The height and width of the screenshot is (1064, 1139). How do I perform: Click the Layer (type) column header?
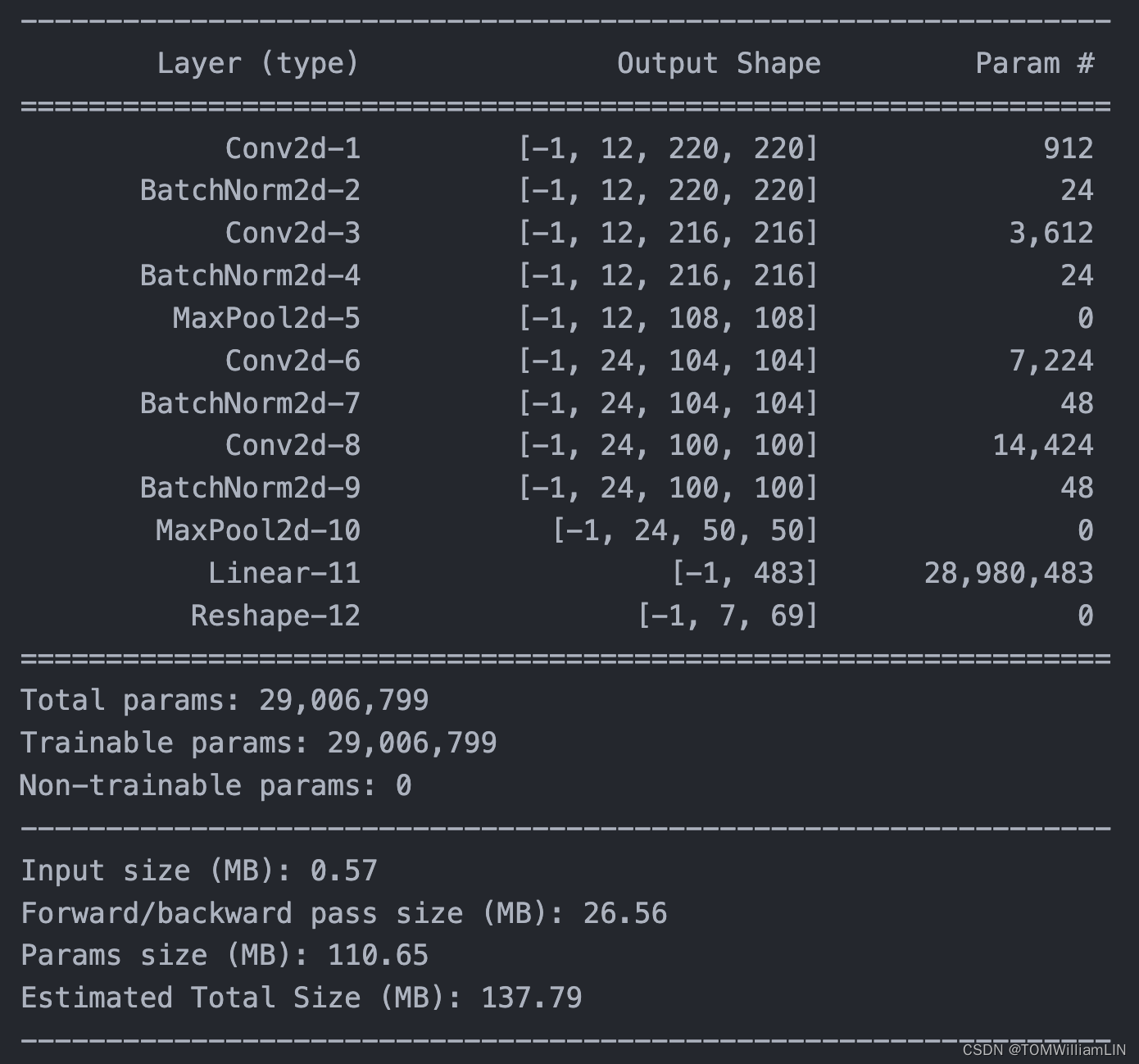click(x=261, y=63)
